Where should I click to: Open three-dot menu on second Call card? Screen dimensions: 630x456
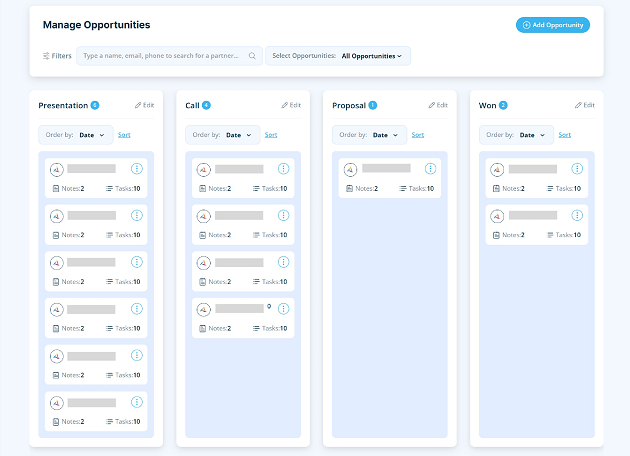(284, 215)
